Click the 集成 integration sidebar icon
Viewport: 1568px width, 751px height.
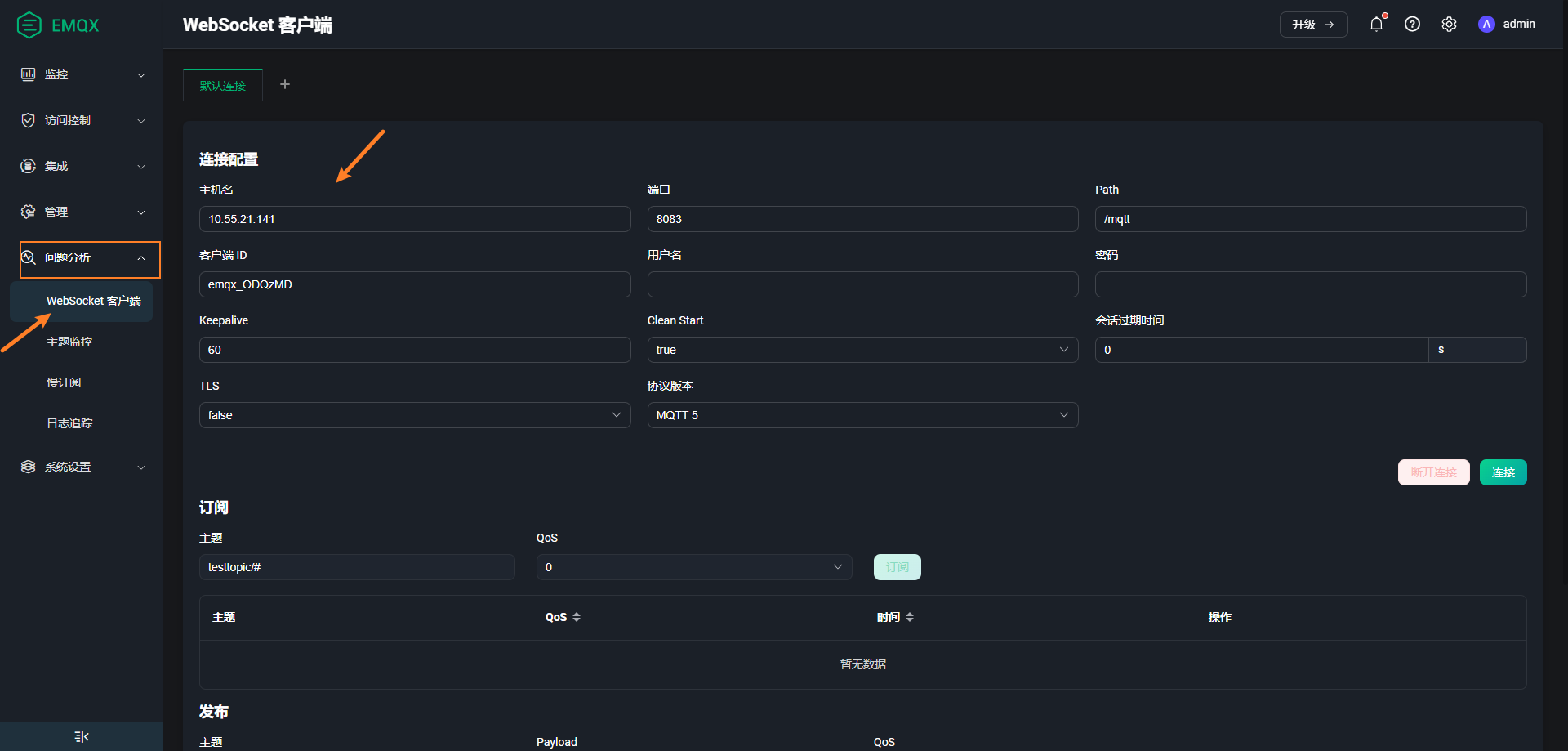point(28,166)
